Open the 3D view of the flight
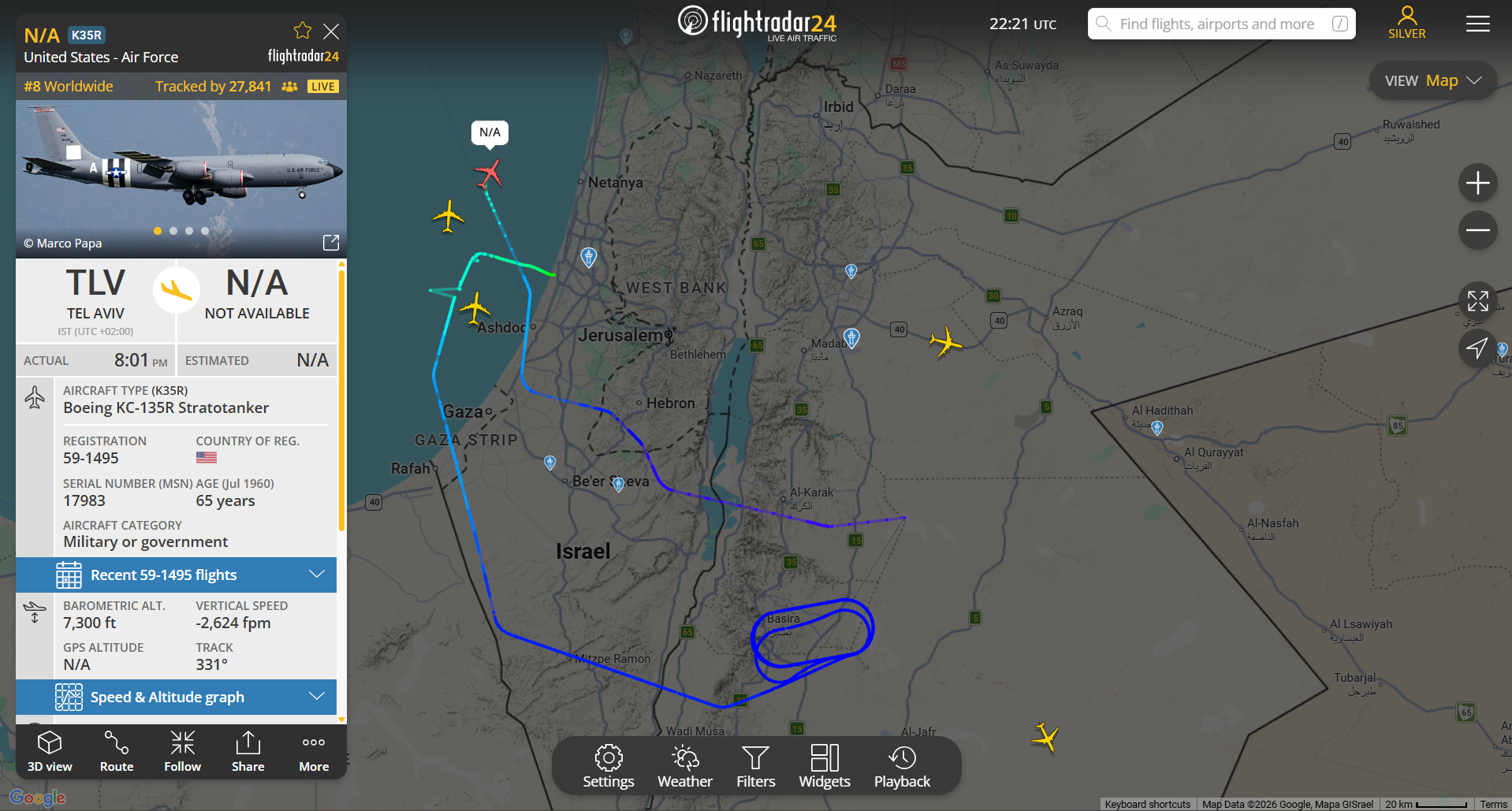 point(50,751)
